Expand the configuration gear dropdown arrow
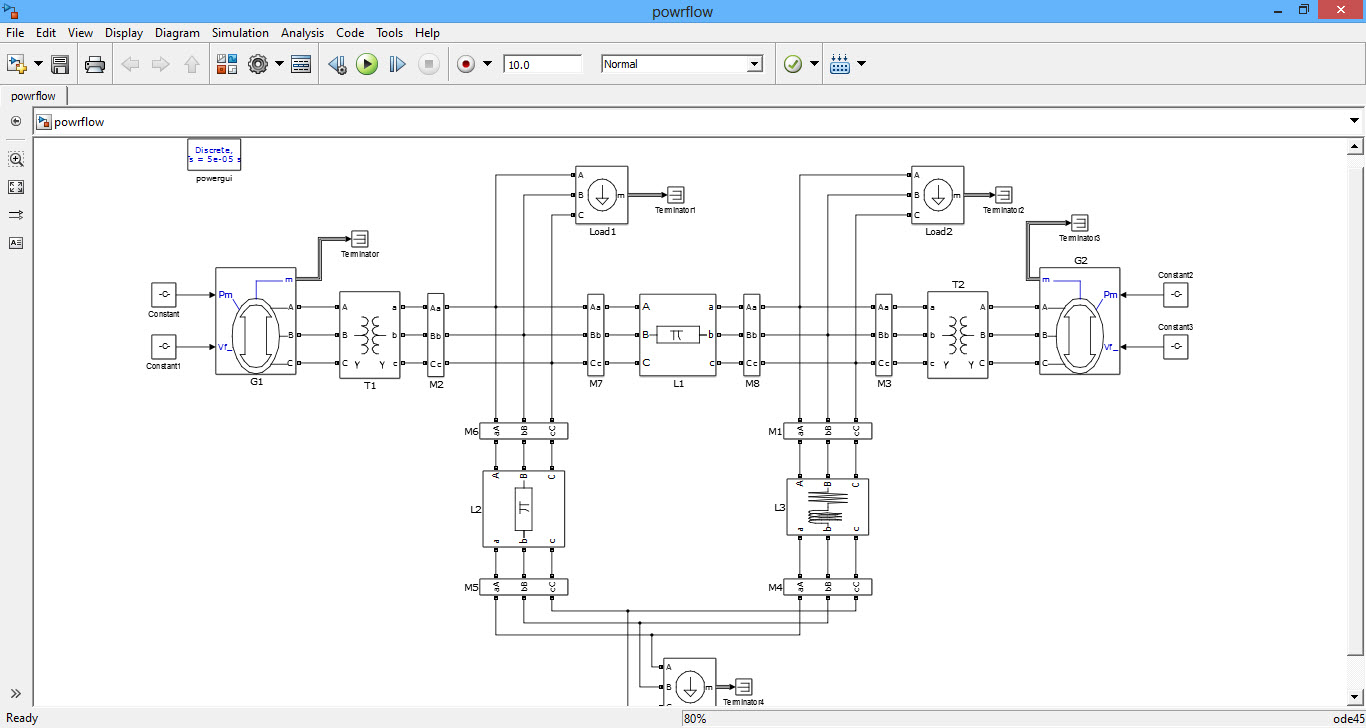Image resolution: width=1366 pixels, height=728 pixels. click(279, 64)
